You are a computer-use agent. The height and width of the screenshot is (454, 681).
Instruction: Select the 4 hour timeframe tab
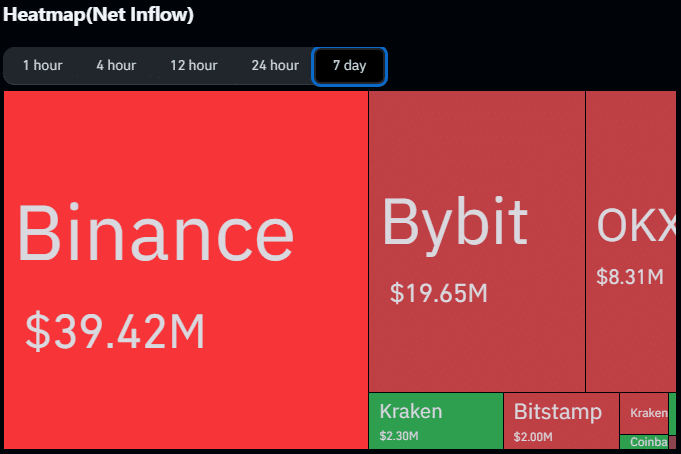[x=116, y=66]
